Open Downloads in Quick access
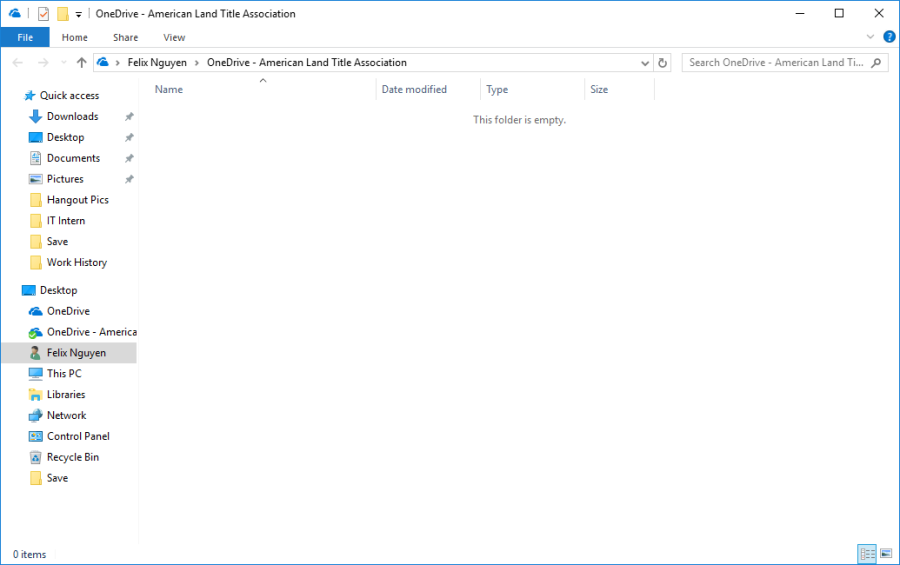This screenshot has height=565, width=900. click(x=72, y=116)
